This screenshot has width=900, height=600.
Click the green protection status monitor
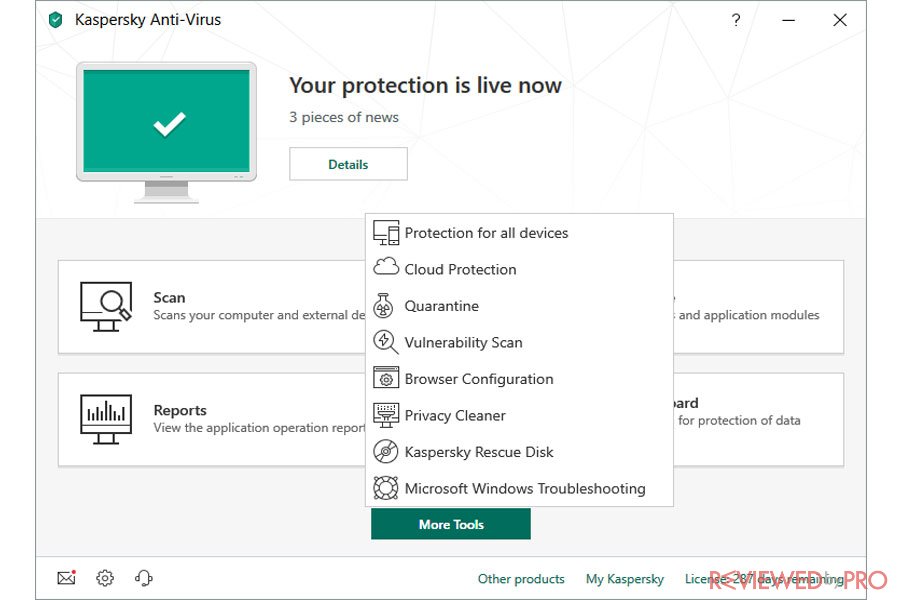click(166, 132)
